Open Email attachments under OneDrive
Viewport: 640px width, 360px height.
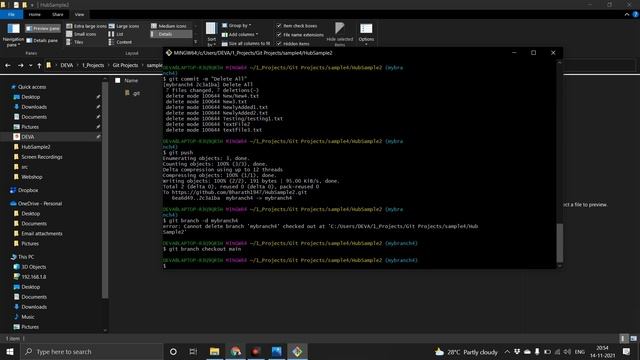point(42,233)
